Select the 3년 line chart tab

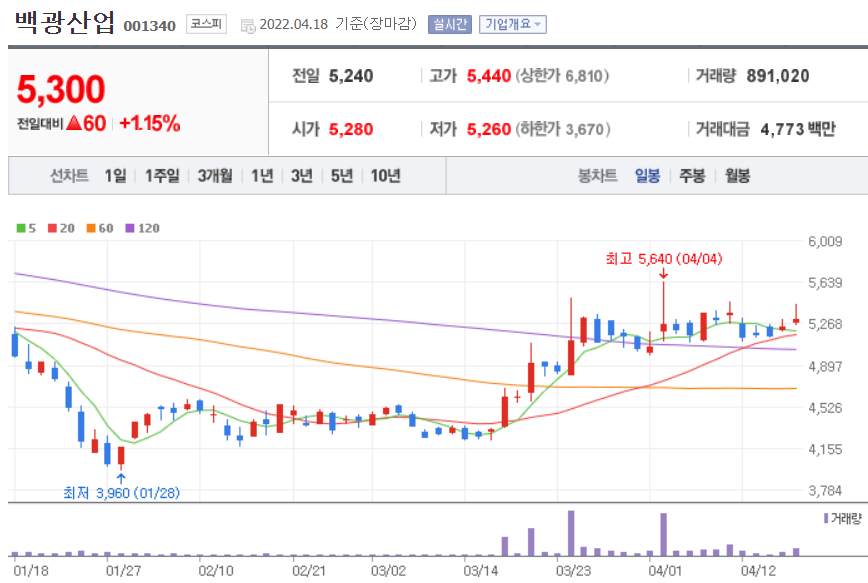(x=302, y=176)
